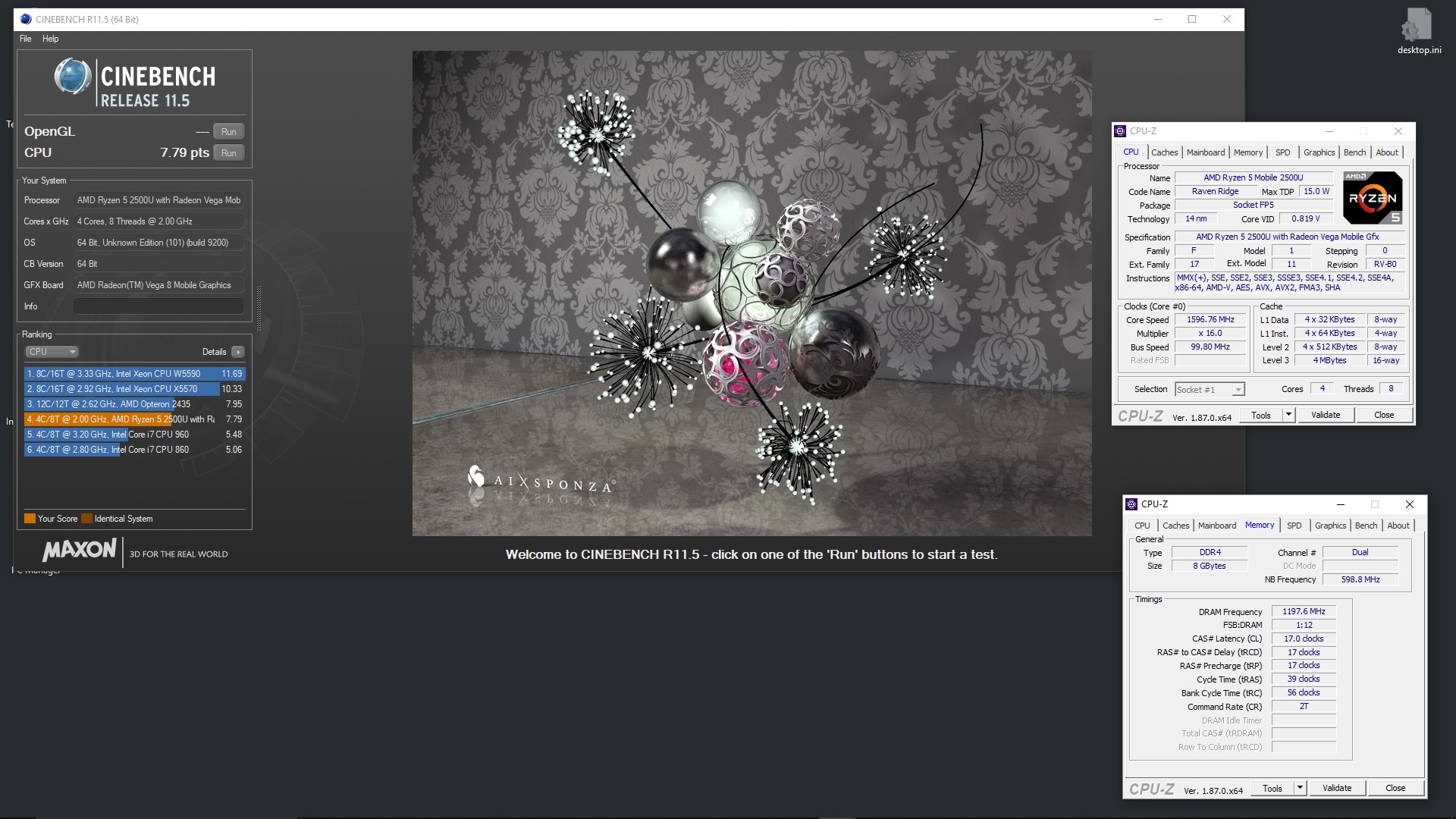1456x819 pixels.
Task: Click Tools button in upper CPU-Z
Action: click(1260, 415)
